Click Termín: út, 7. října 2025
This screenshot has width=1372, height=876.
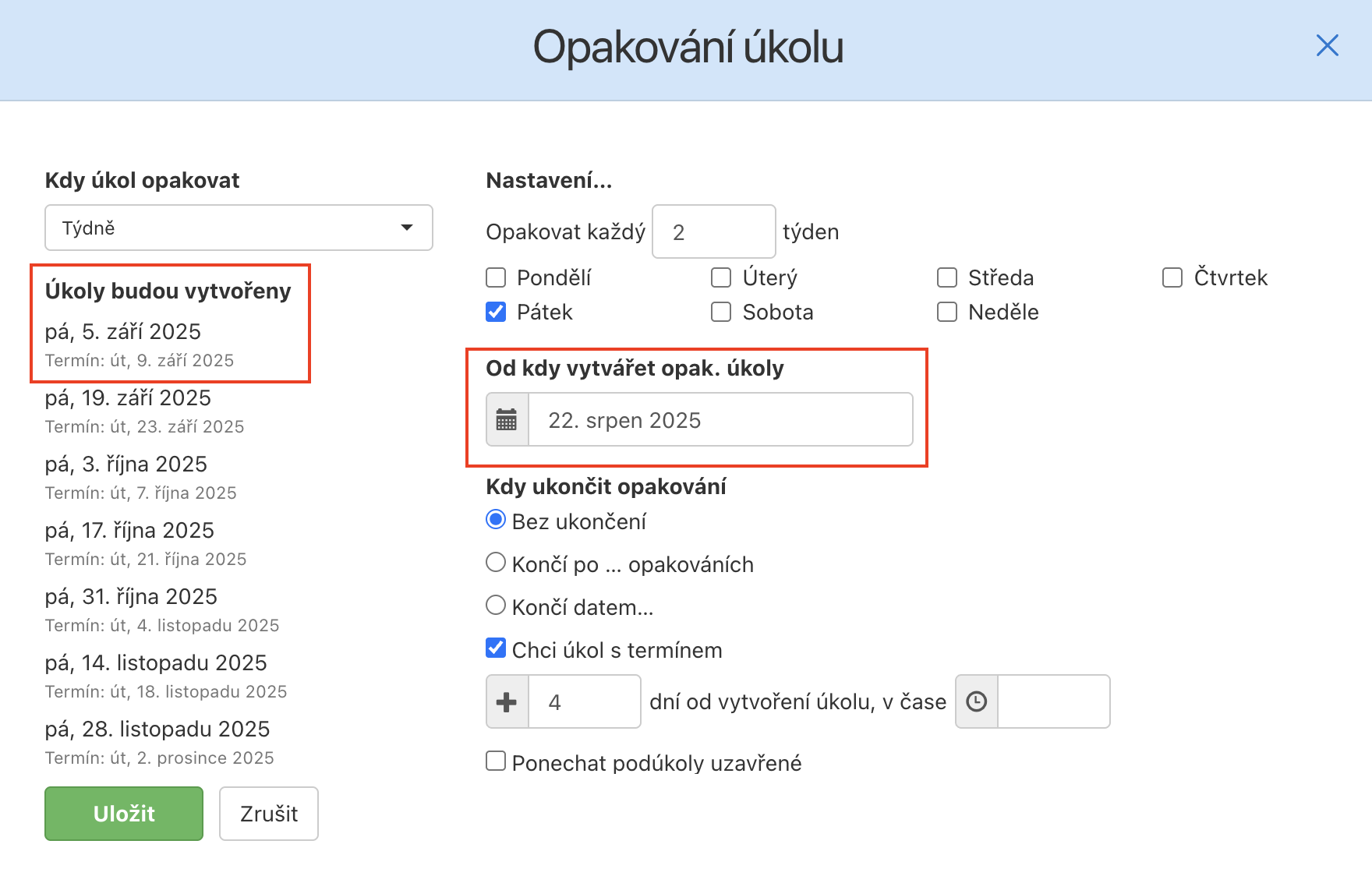[x=141, y=493]
